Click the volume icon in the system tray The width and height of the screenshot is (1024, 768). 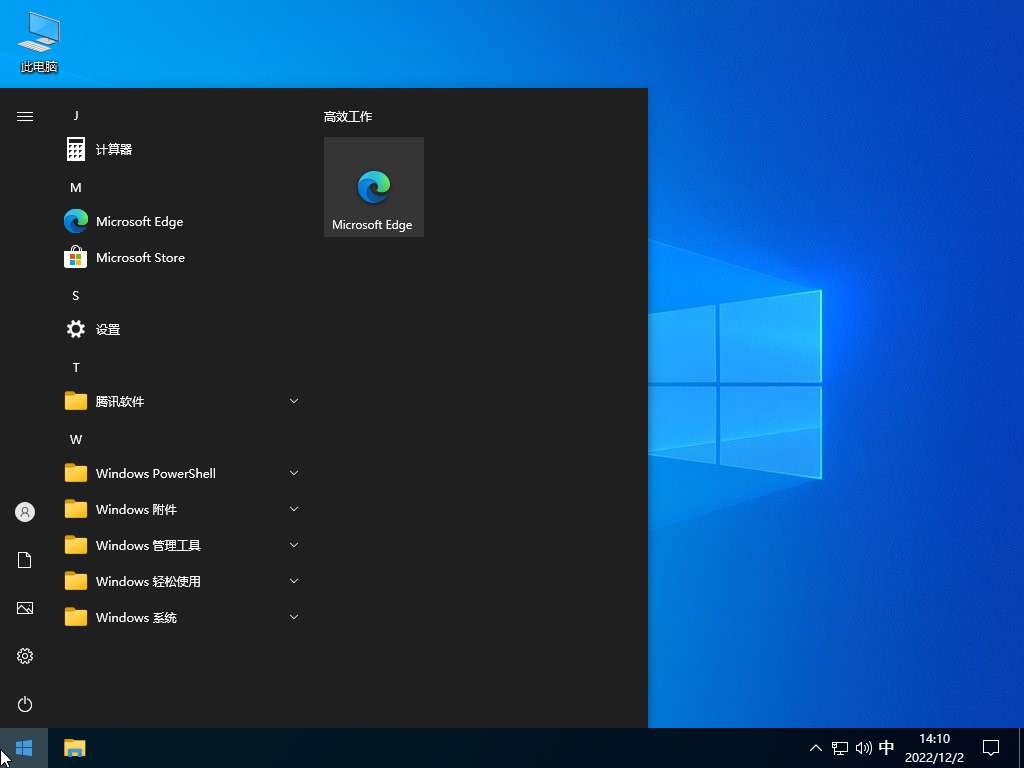863,748
